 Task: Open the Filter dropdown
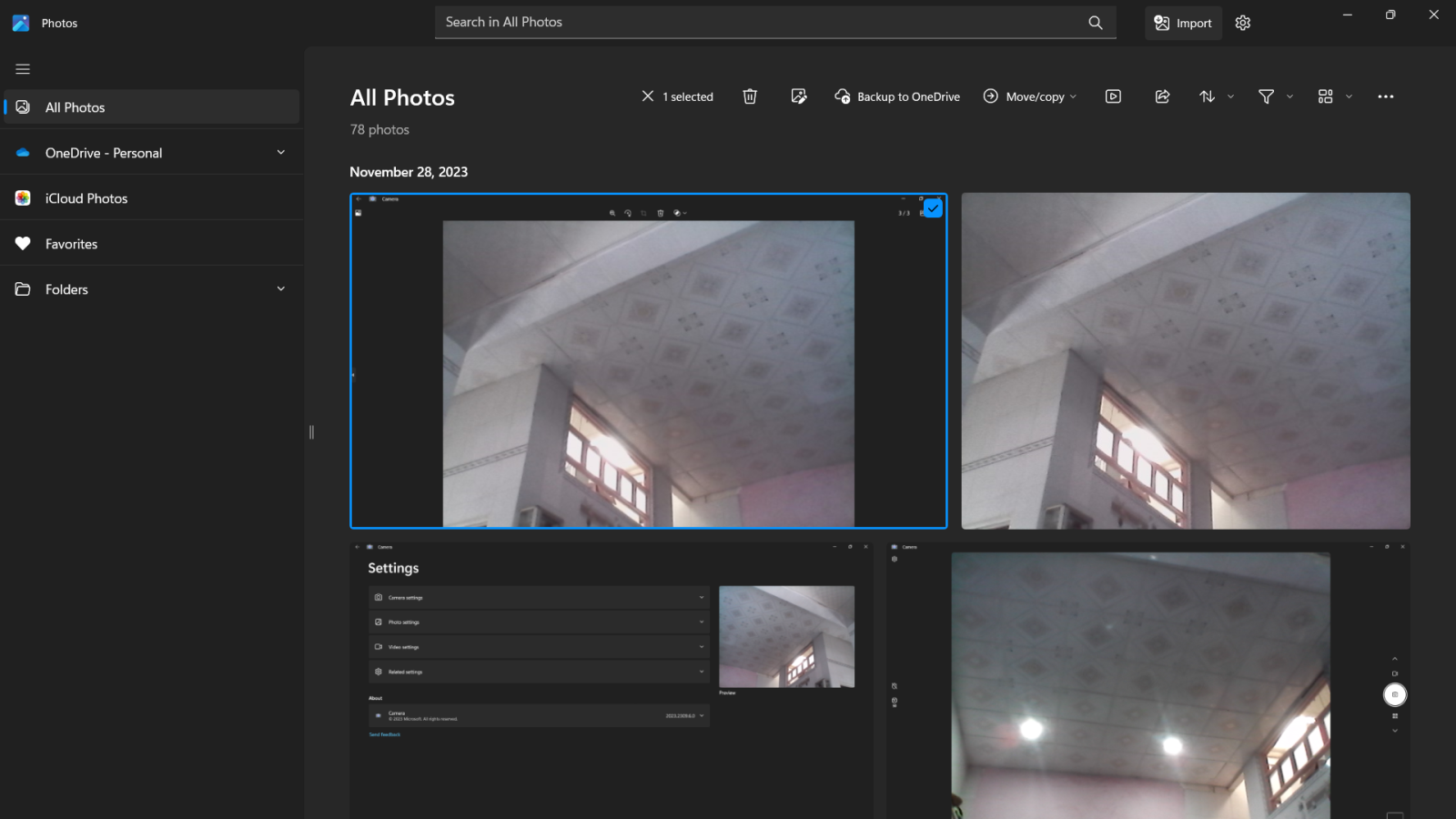pyautogui.click(x=1275, y=96)
